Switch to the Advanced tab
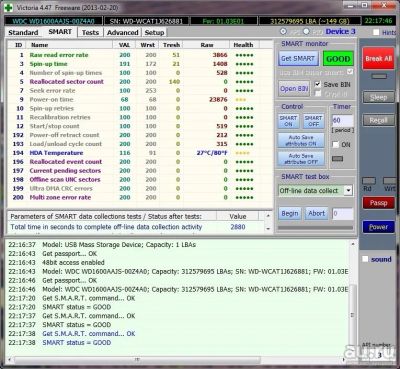This screenshot has height=369, width=400. point(123,32)
